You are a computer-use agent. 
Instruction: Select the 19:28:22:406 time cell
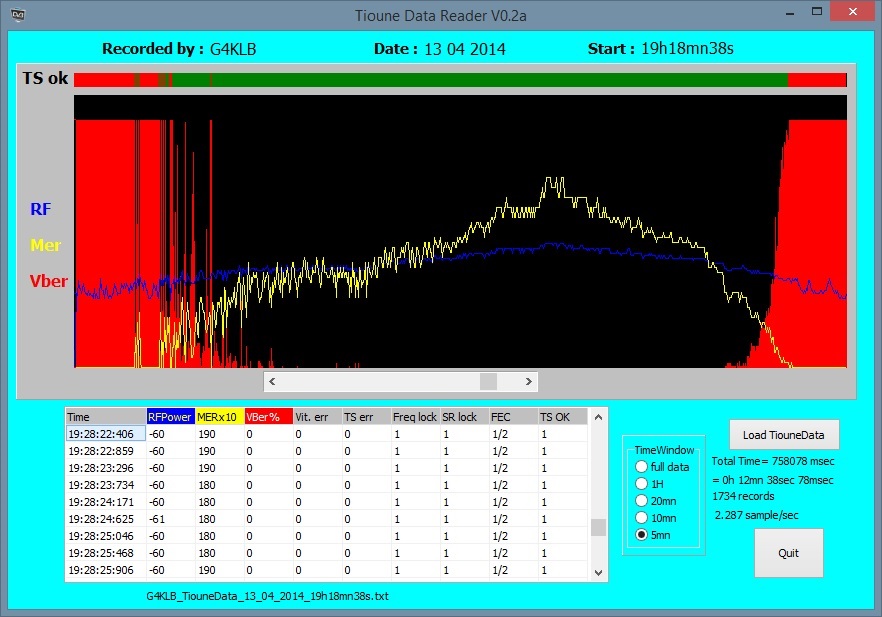(105, 434)
